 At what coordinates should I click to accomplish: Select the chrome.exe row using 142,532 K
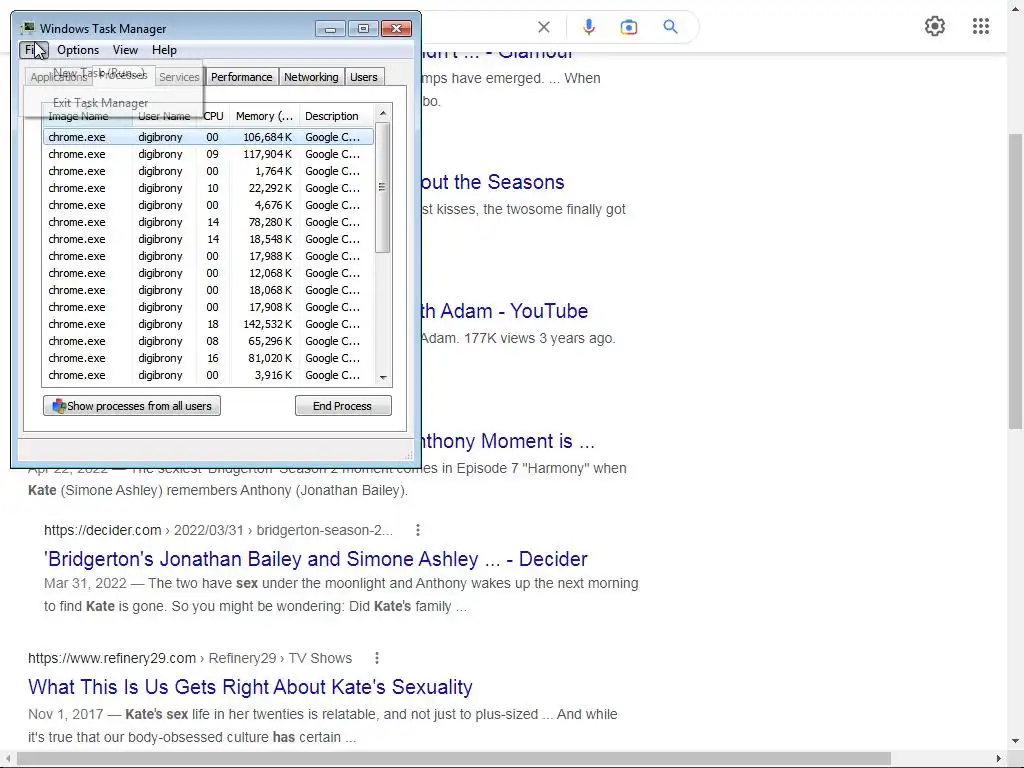point(208,324)
